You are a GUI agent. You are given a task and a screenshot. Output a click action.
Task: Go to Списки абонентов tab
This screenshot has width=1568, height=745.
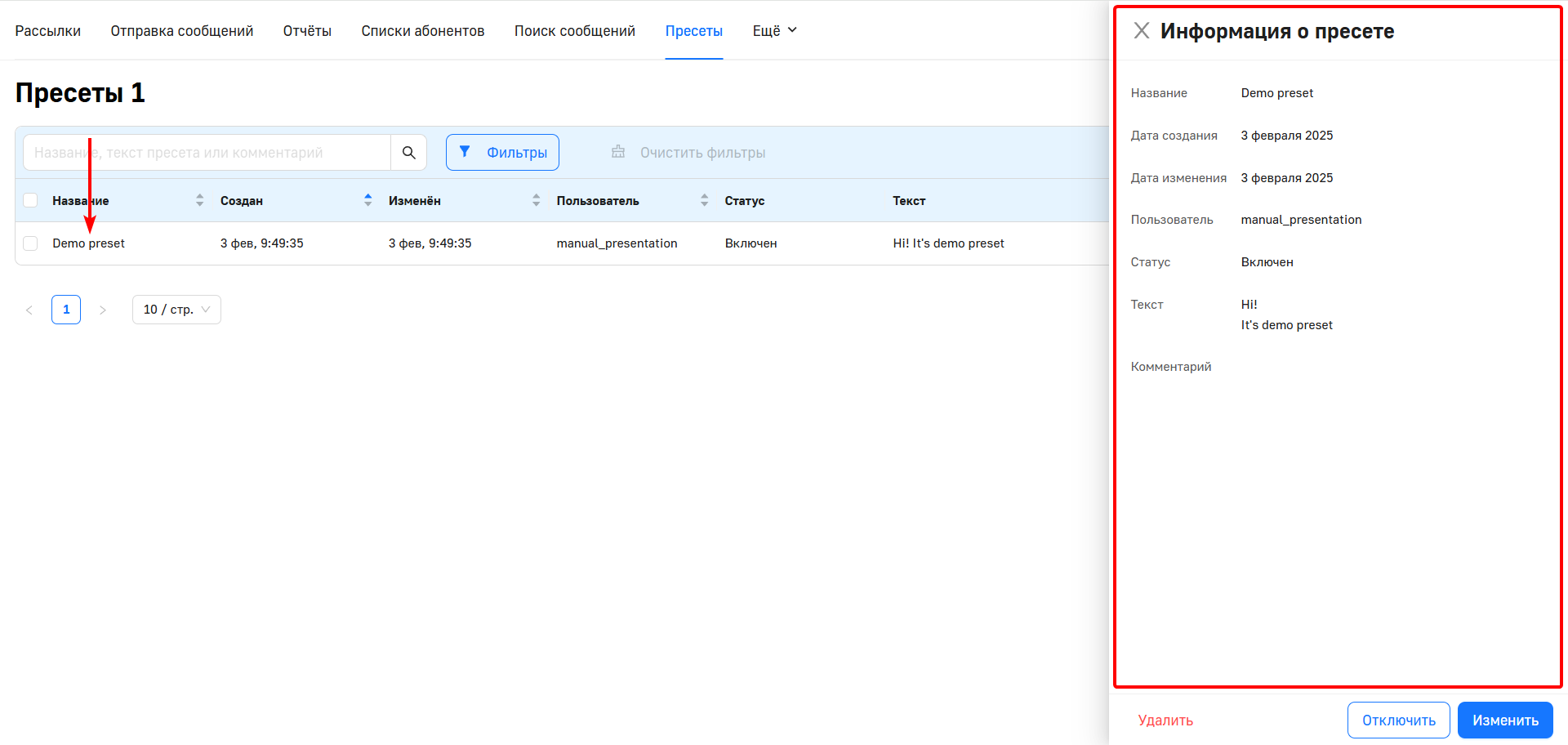422,31
